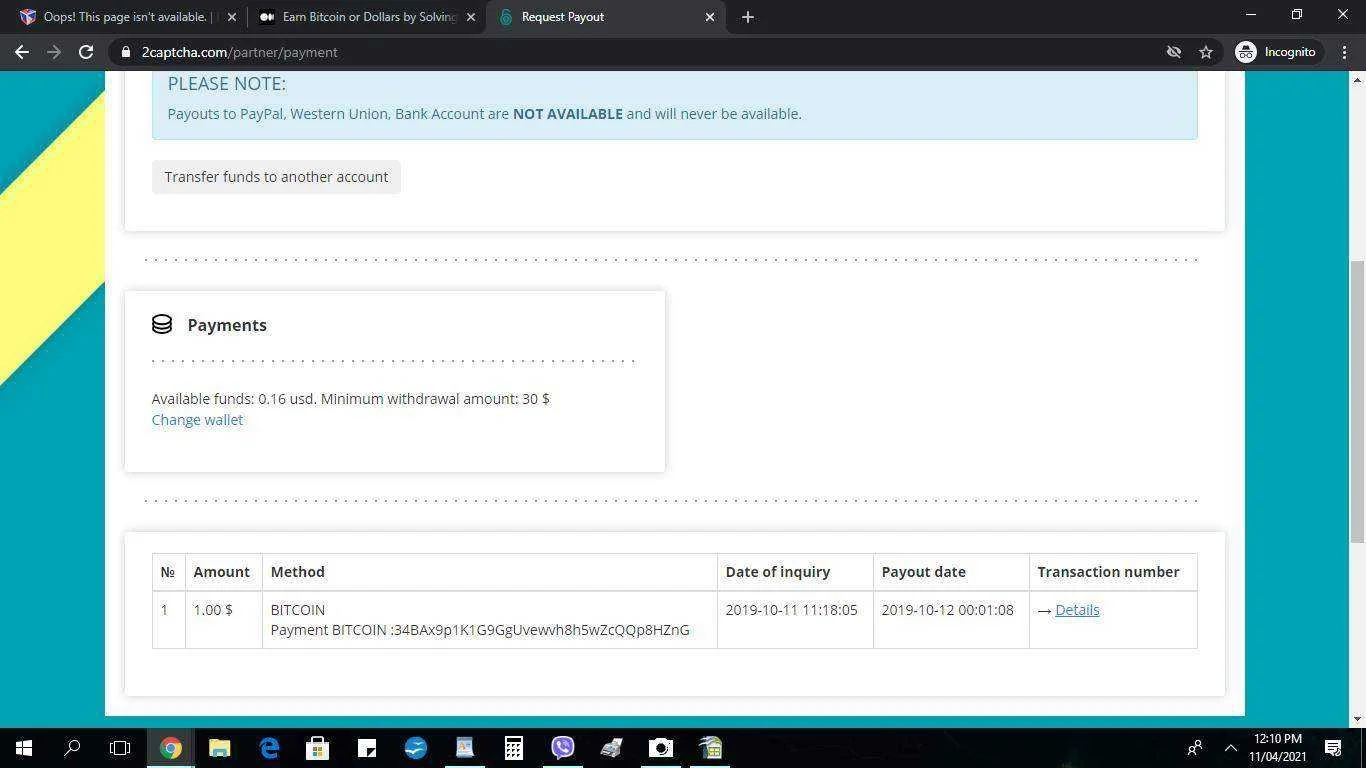Click the taskbar clock showing 12:10 PM
Screen dimensions: 1366x768
(x=1278, y=748)
